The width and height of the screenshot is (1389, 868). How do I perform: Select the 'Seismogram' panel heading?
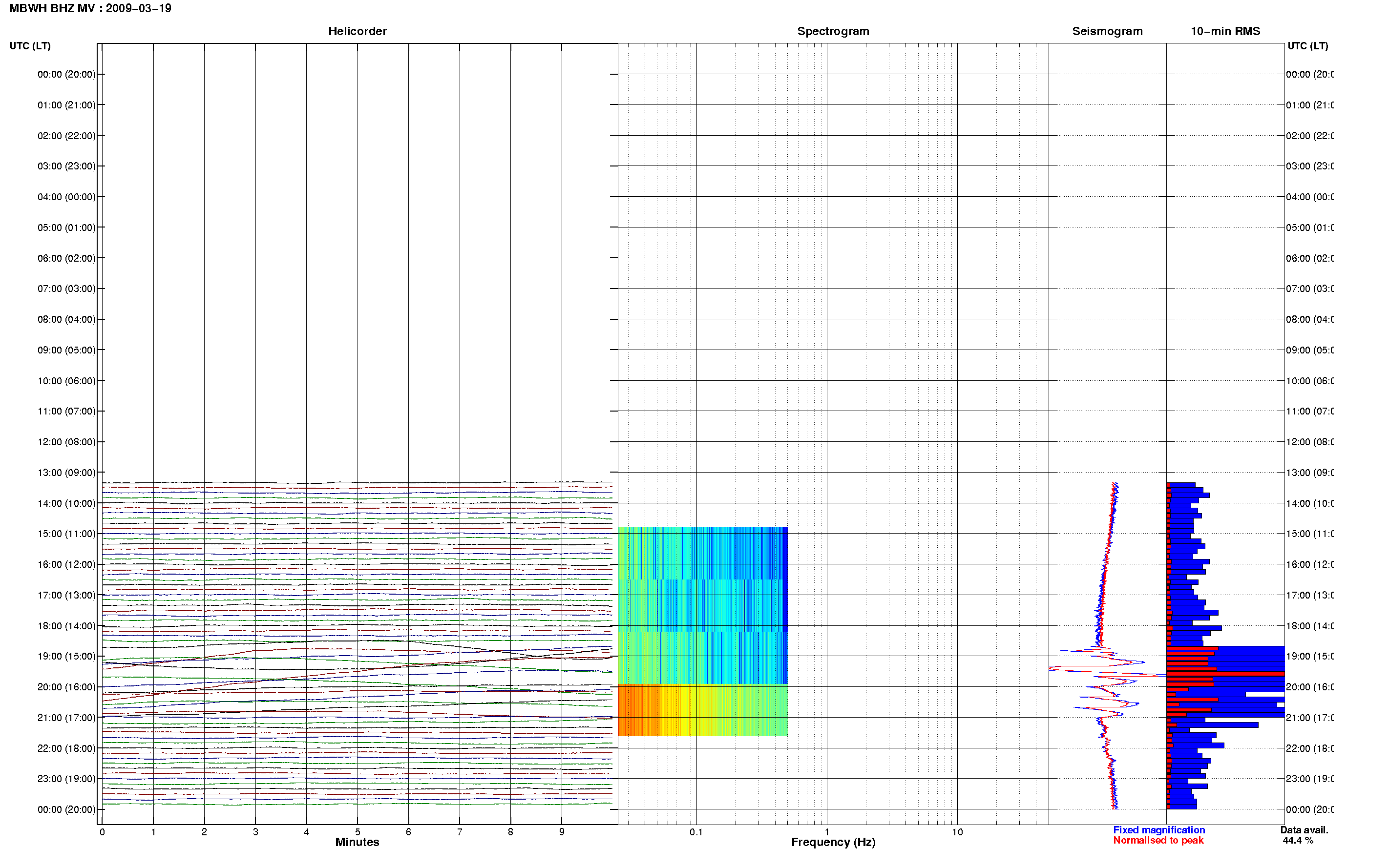[1107, 31]
